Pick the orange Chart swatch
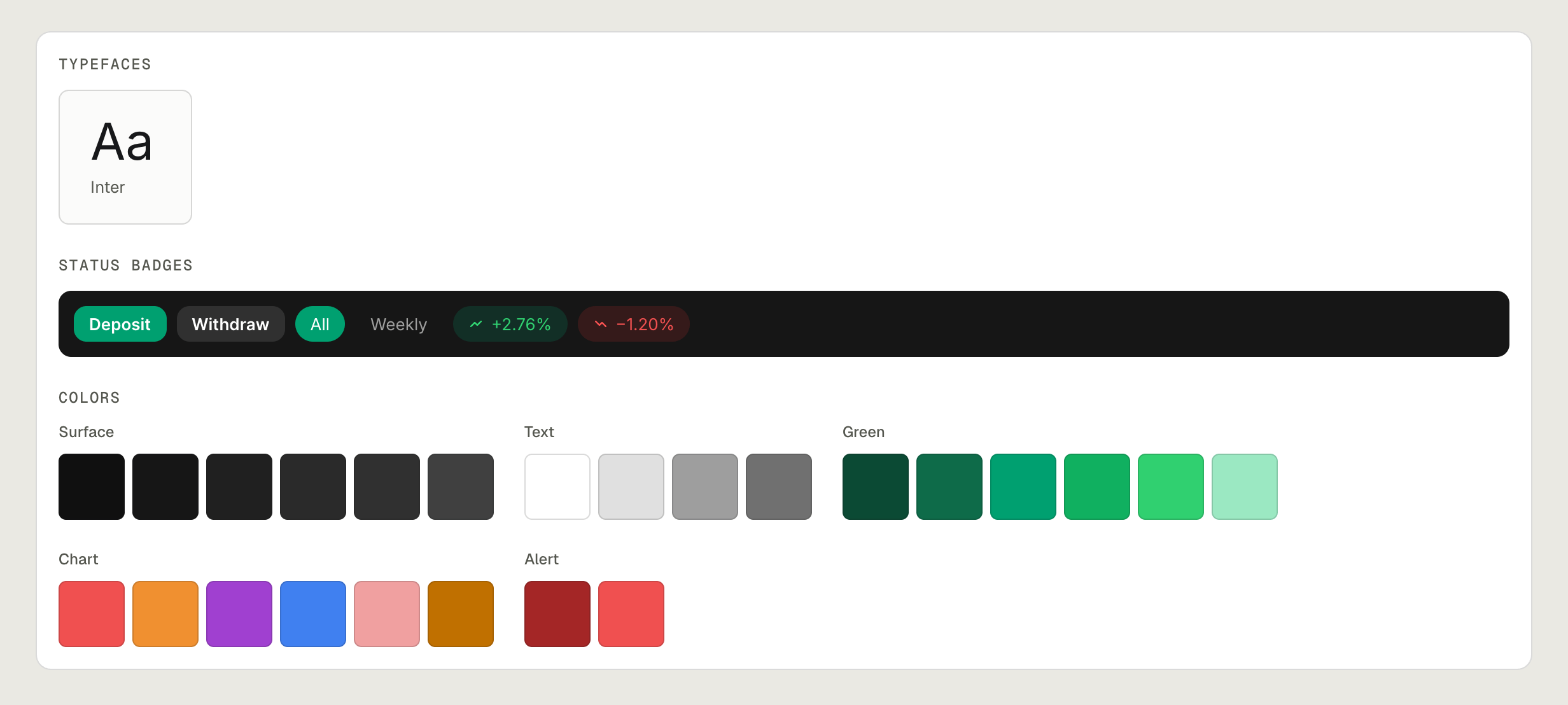Viewport: 1568px width, 705px height. pos(165,614)
